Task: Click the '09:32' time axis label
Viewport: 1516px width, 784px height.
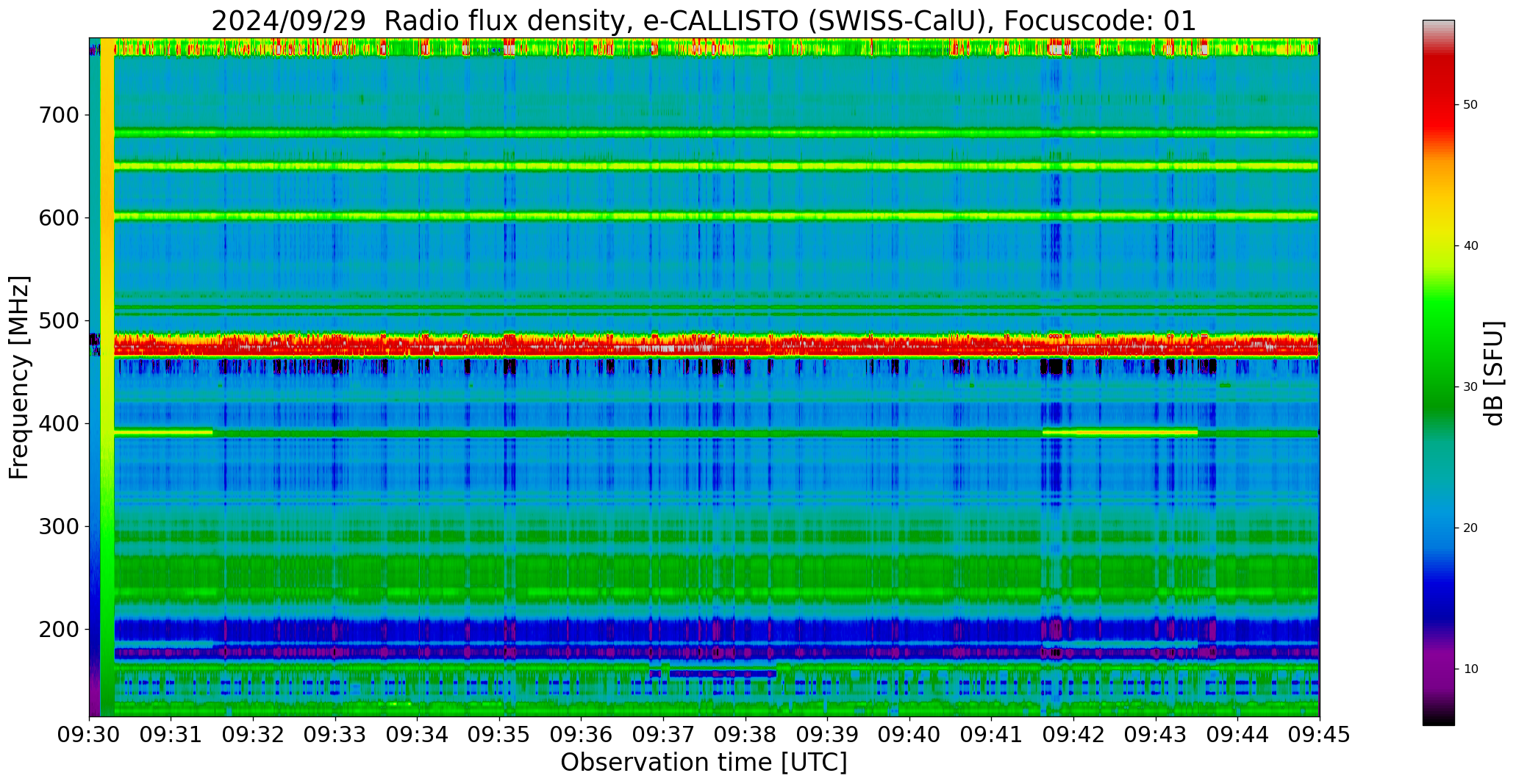Action: 254,734
